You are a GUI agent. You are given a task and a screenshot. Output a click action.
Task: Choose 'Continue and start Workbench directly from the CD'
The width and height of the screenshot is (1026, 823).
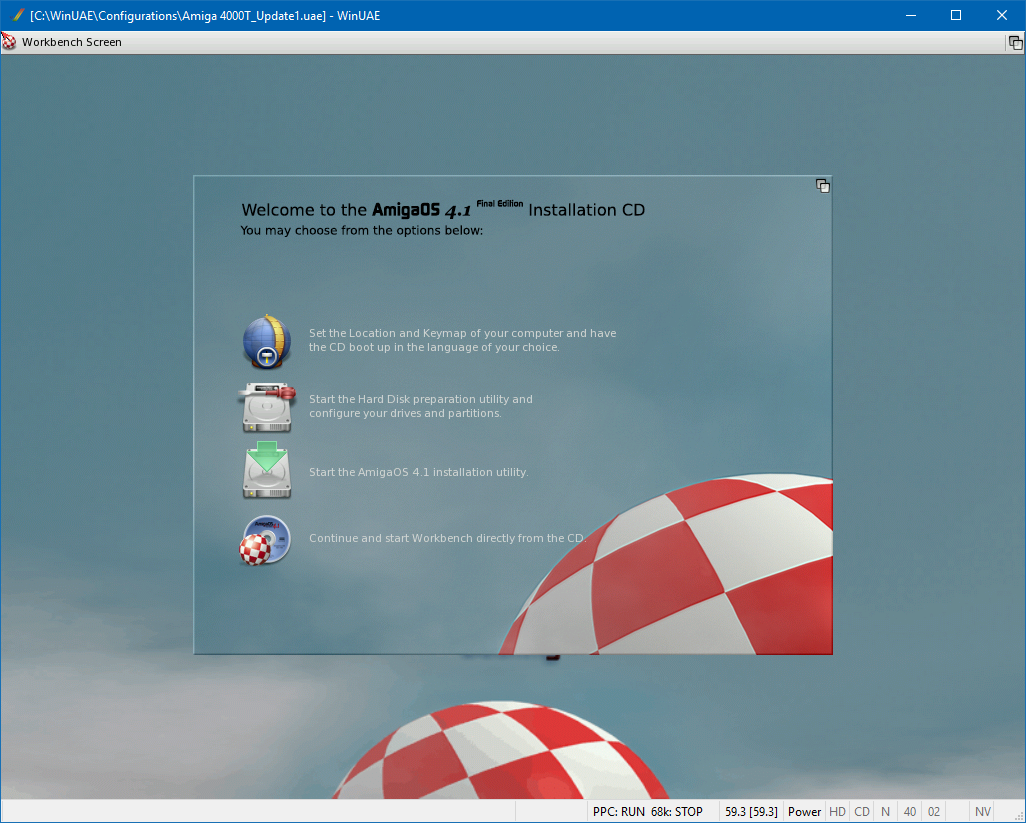pos(446,538)
